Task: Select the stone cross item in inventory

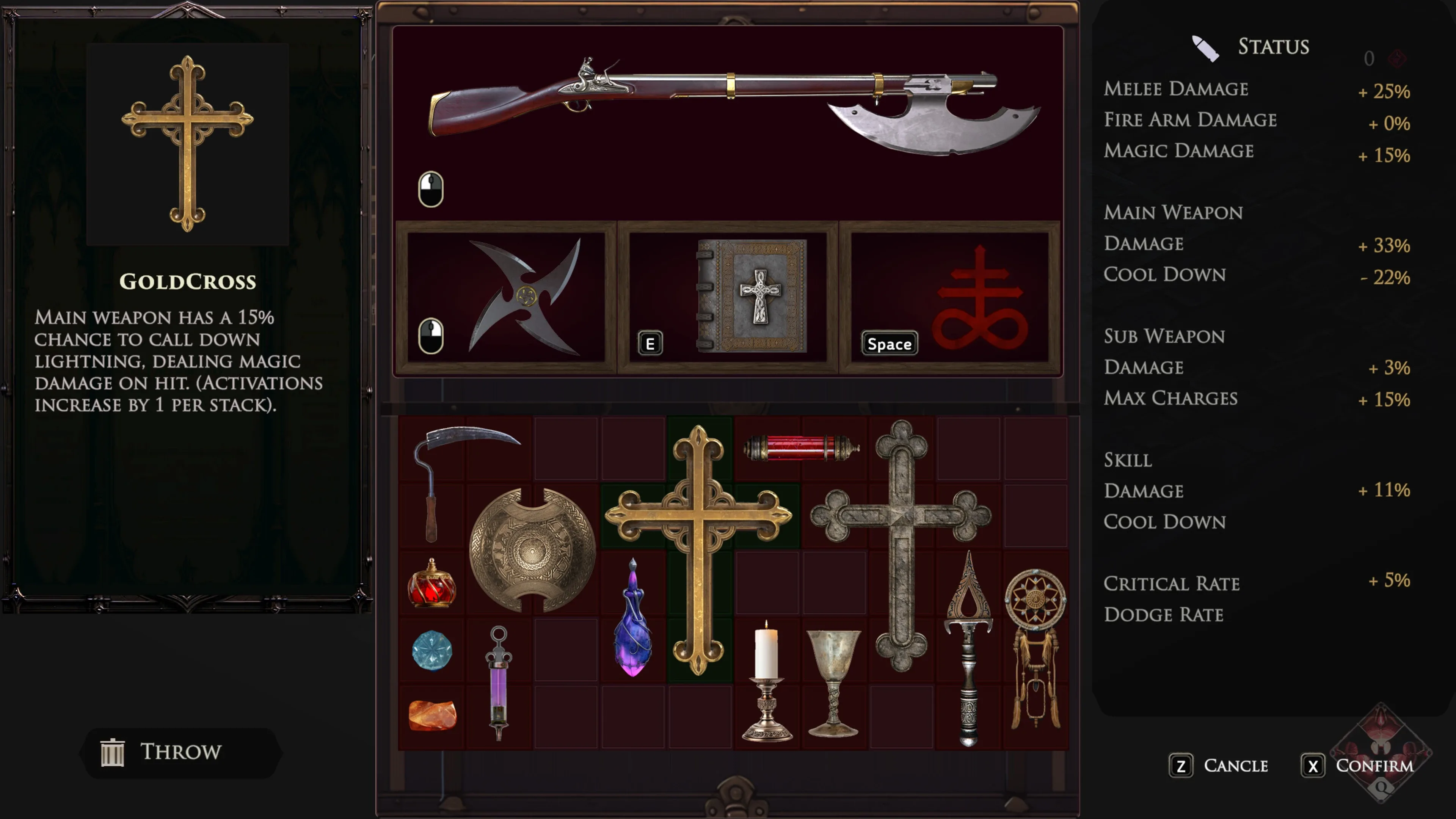Action: tap(901, 546)
